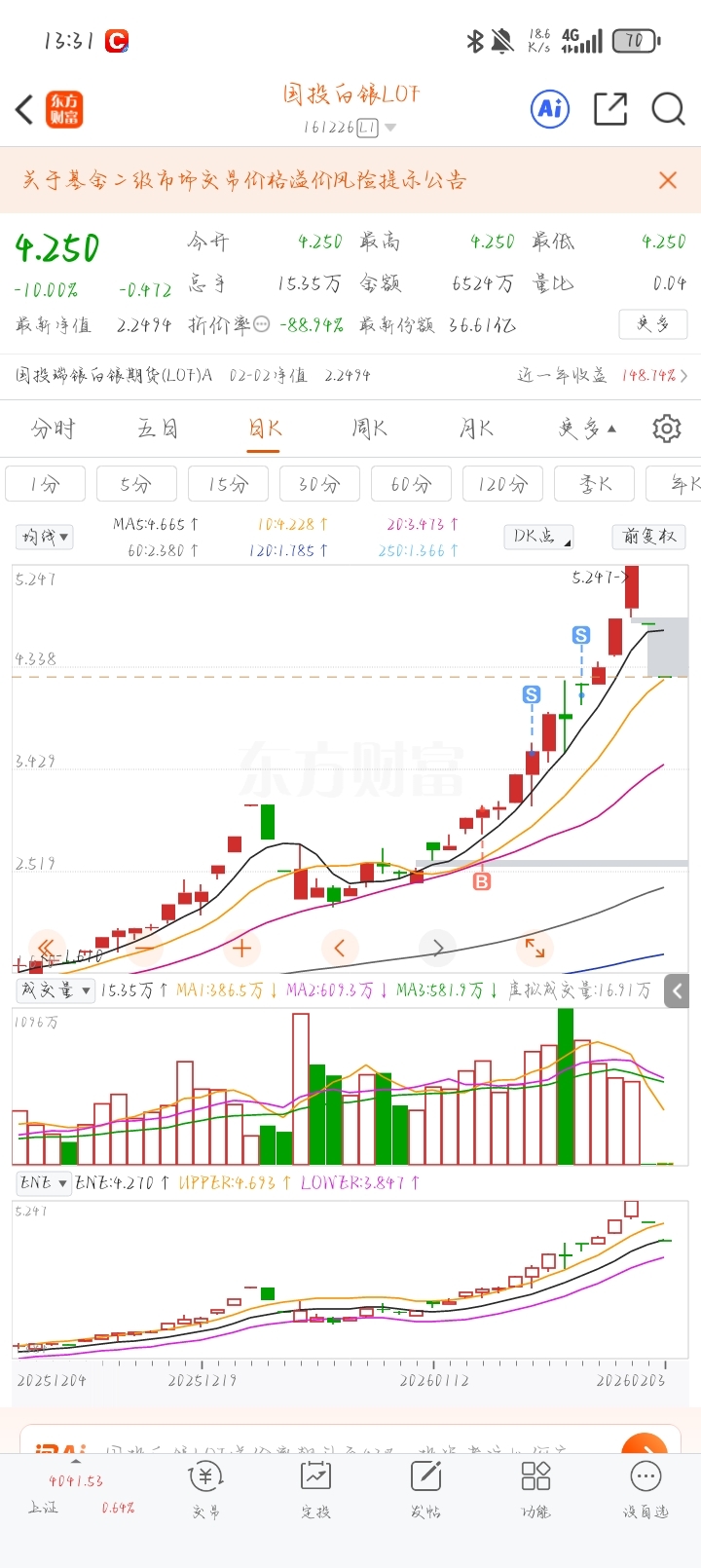Expand chart to fullscreen icon
Image resolution: width=701 pixels, height=1568 pixels.
535,948
